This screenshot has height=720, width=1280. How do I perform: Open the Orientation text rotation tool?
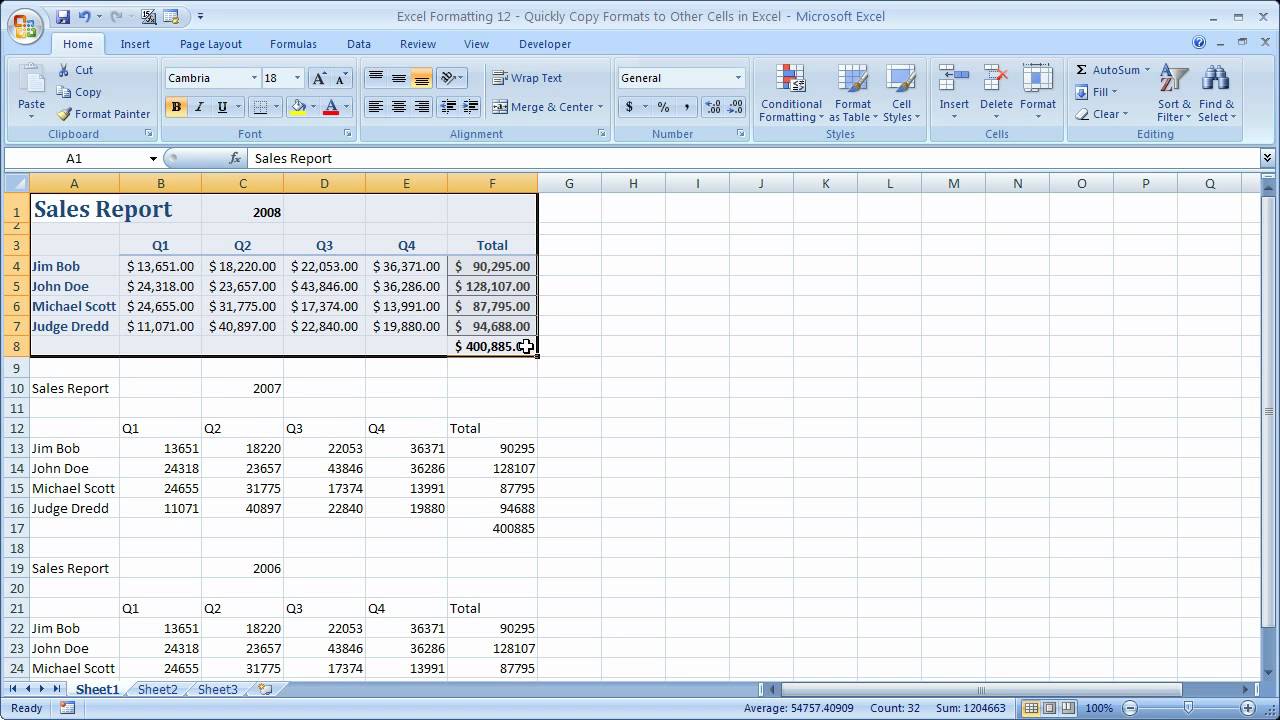point(451,78)
